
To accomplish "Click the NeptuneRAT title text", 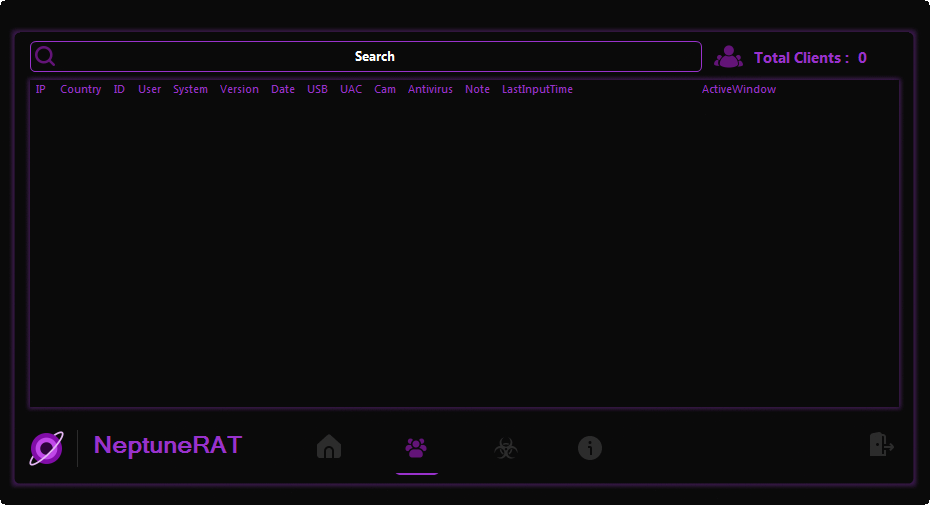I will [x=168, y=445].
